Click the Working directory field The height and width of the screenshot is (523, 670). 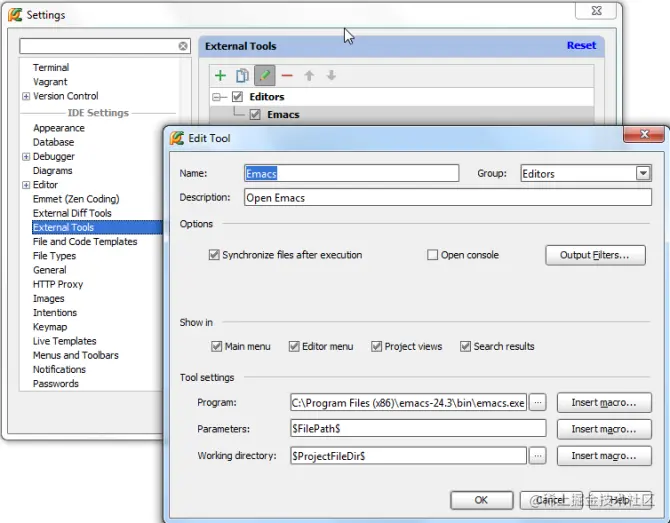pos(408,456)
